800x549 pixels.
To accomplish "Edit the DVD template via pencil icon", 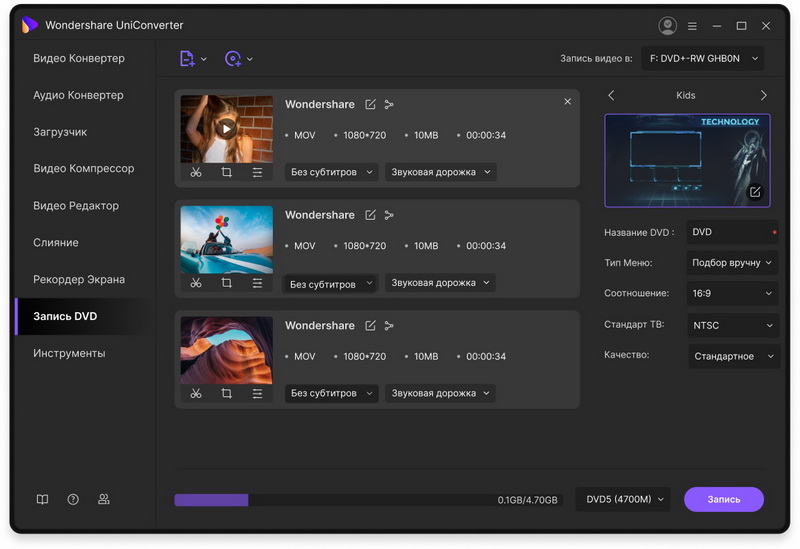I will (x=755, y=192).
